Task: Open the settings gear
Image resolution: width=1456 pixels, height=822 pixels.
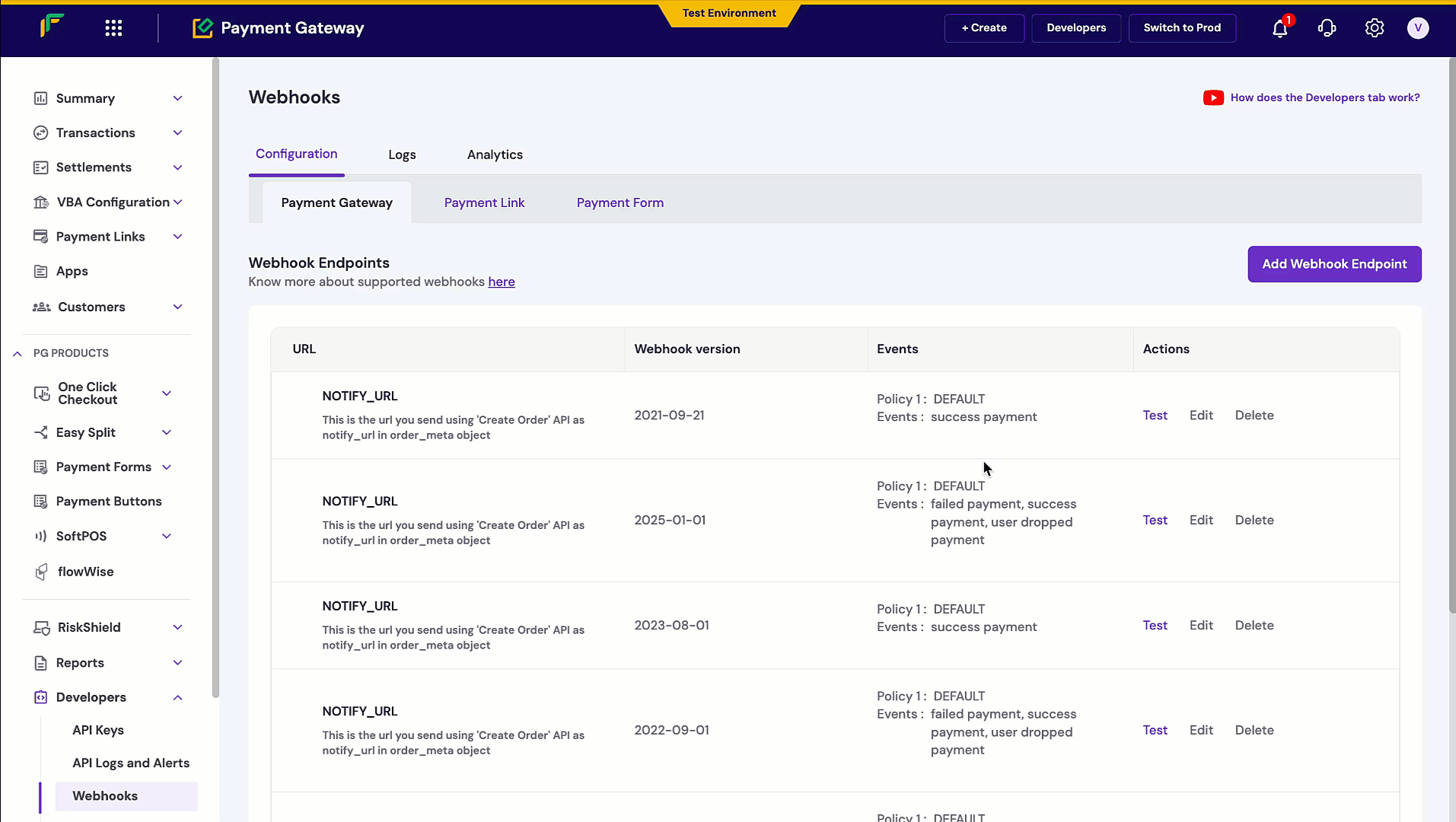Action: (1374, 28)
